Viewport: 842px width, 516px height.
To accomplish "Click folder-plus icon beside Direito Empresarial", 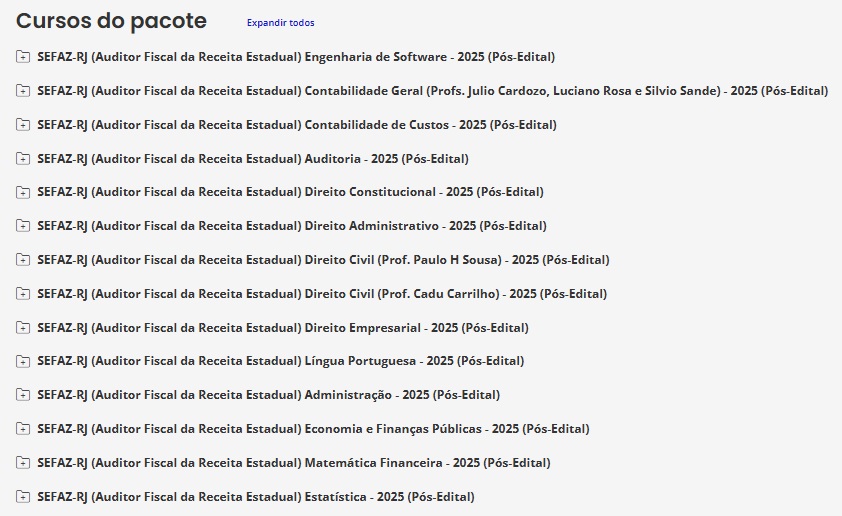I will pyautogui.click(x=23, y=328).
